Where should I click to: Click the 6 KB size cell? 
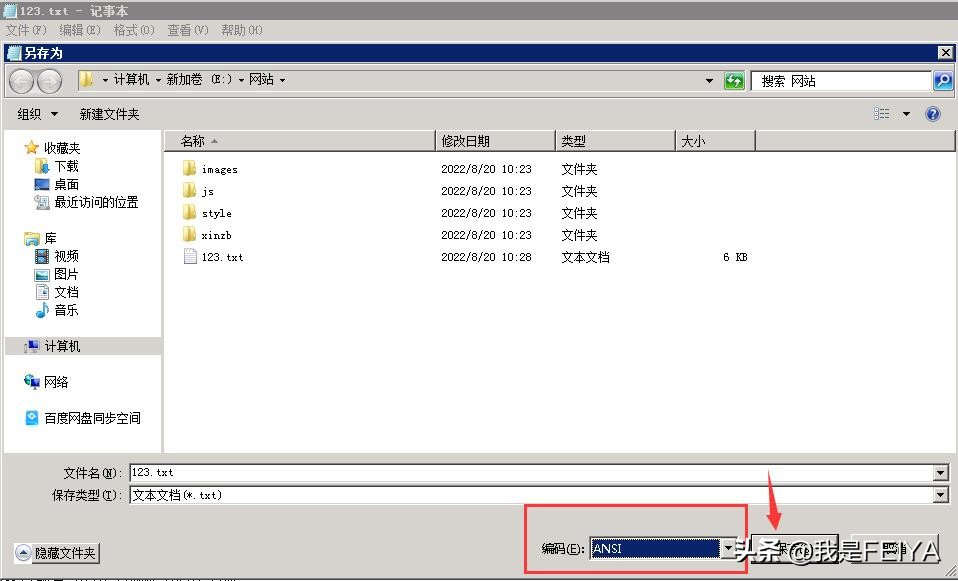tap(735, 257)
